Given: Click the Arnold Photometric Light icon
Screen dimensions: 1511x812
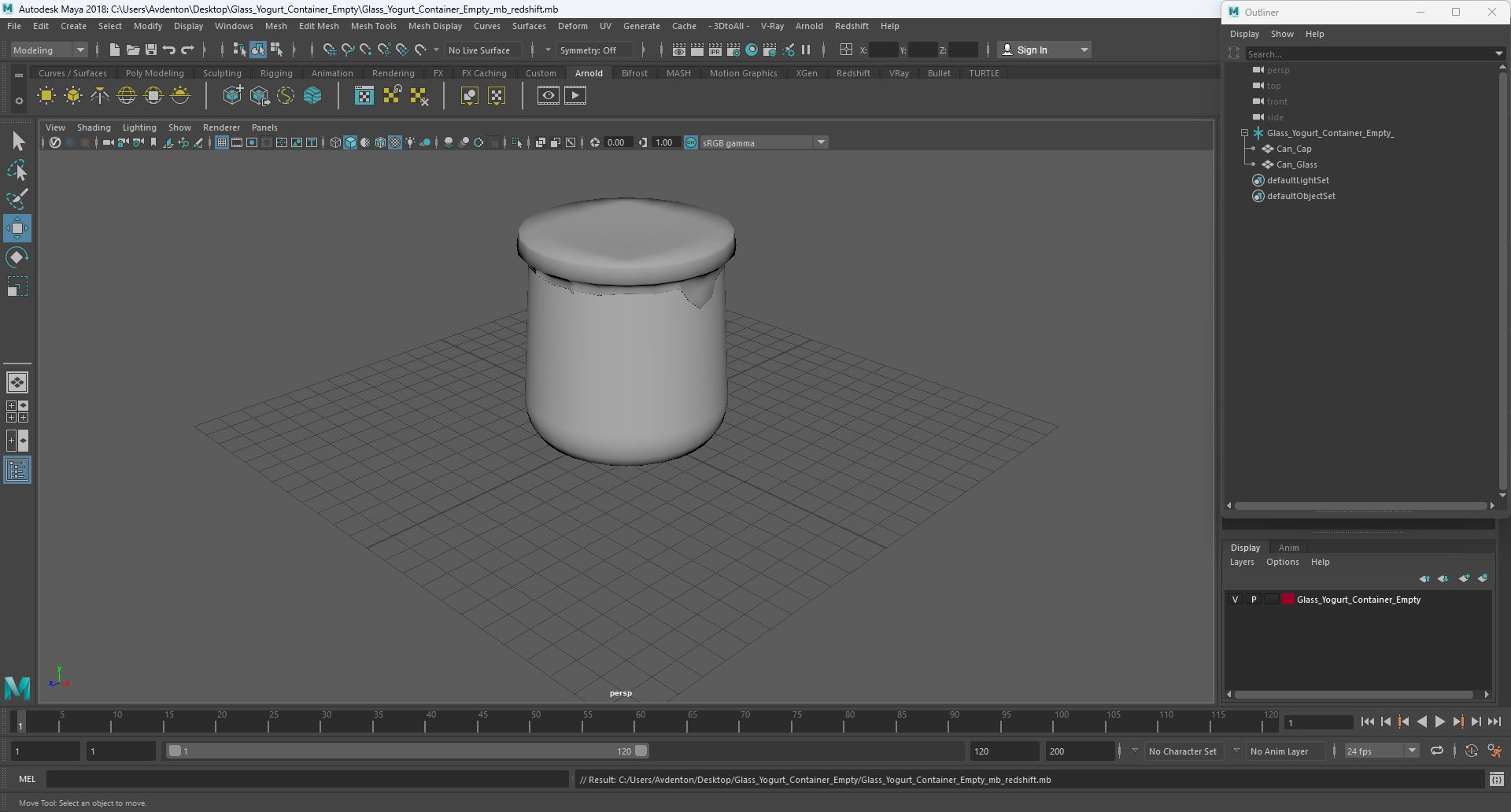Looking at the screenshot, I should pyautogui.click(x=100, y=95).
